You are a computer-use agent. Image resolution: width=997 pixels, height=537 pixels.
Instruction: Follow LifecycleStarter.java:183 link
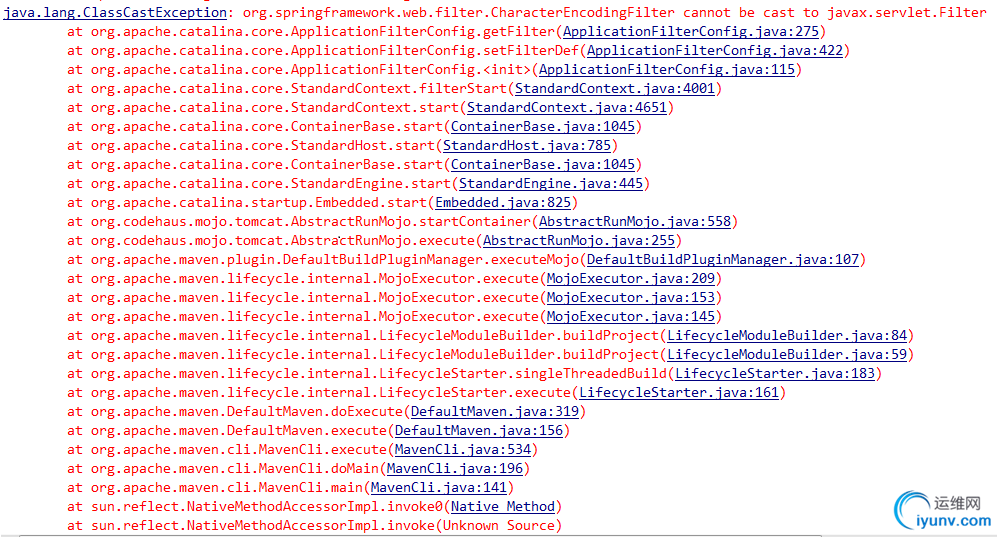(x=775, y=374)
